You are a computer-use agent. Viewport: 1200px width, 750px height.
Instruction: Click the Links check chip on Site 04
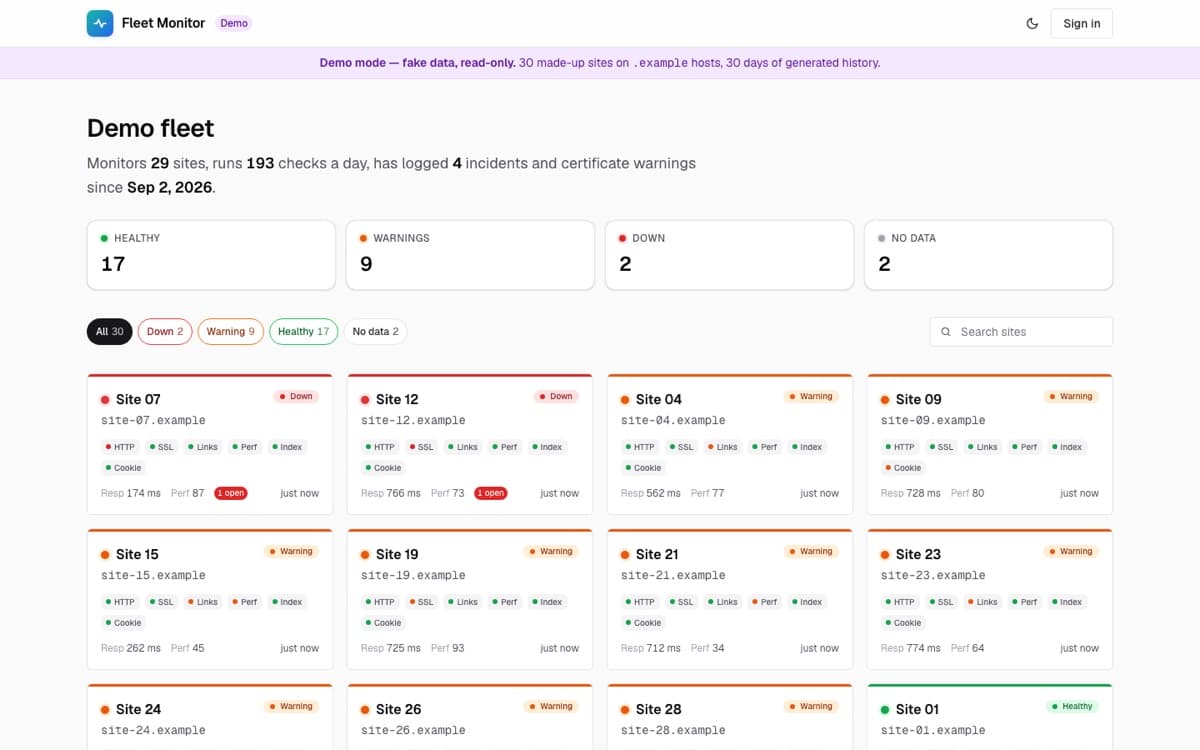723,447
